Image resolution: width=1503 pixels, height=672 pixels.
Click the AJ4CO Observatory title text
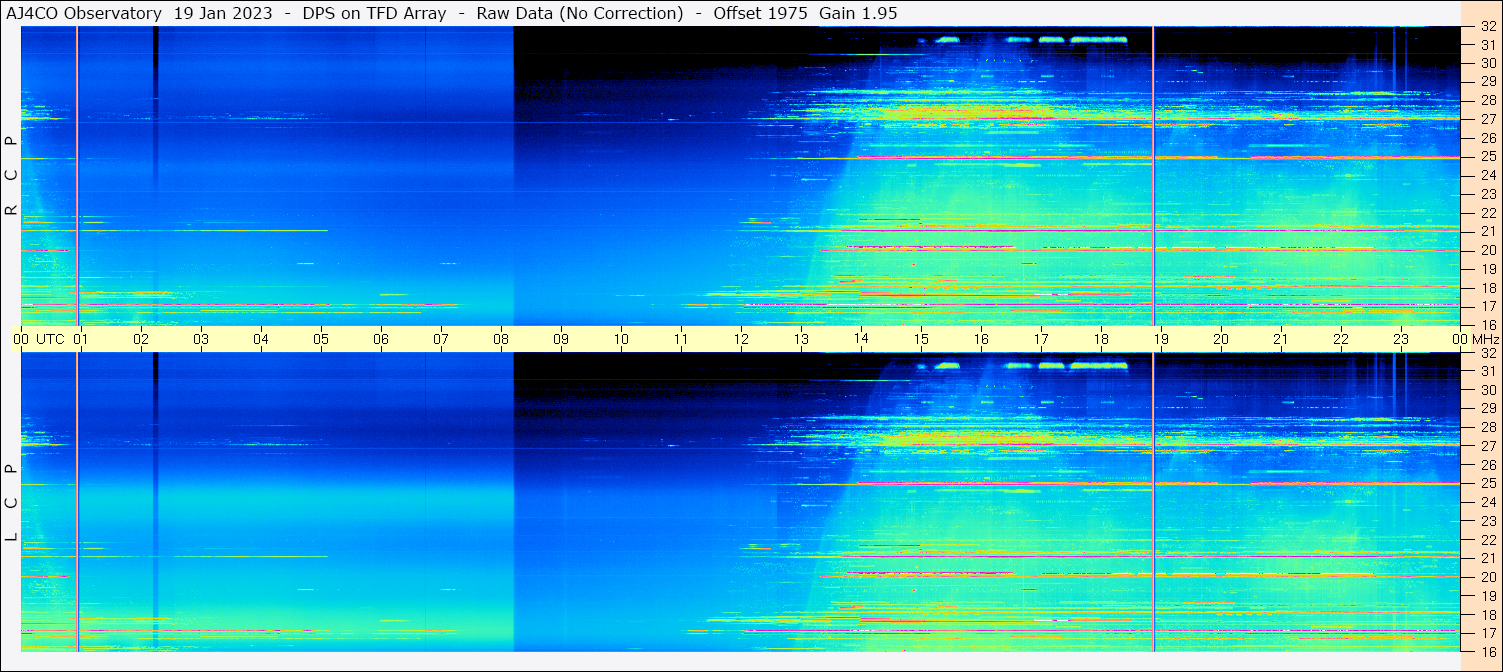(x=84, y=13)
